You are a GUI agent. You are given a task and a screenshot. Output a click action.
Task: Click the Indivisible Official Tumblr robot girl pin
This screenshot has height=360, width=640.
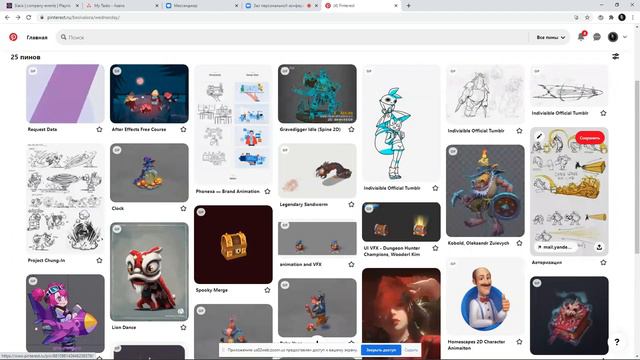(401, 123)
